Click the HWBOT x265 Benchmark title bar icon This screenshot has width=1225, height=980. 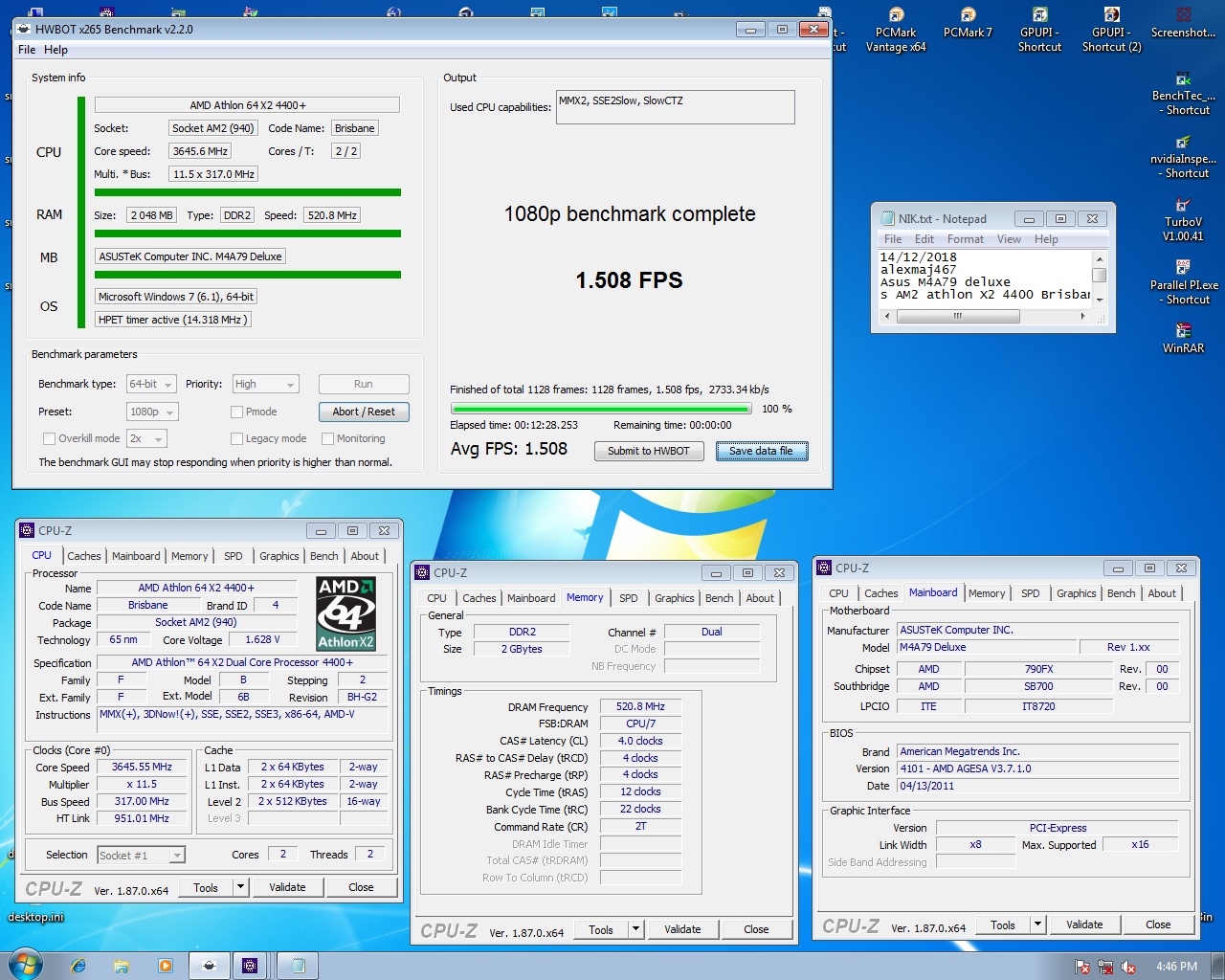coord(24,29)
